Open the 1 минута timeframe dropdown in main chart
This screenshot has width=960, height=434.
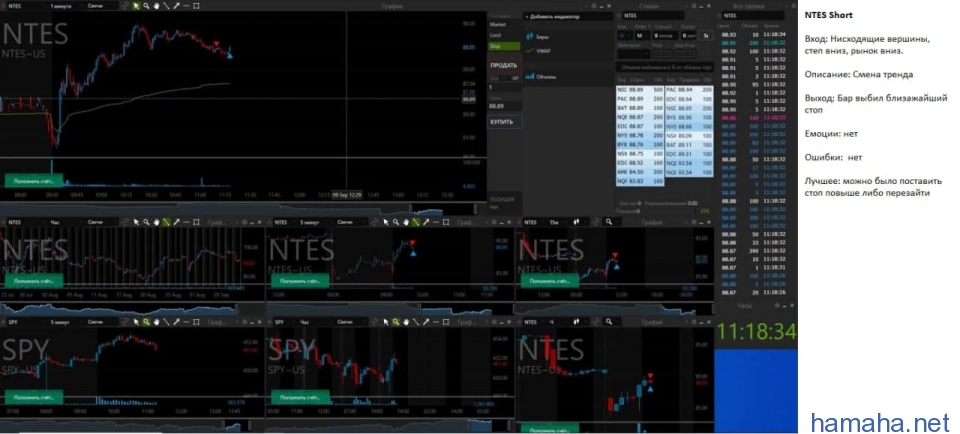(64, 6)
